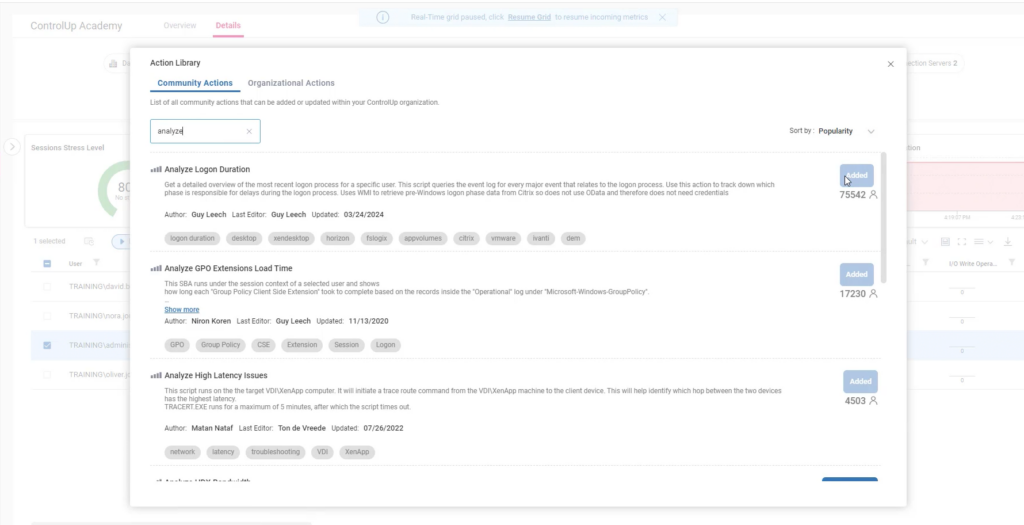Open the Overview tab
The image size is (1024, 525).
pos(180,25)
